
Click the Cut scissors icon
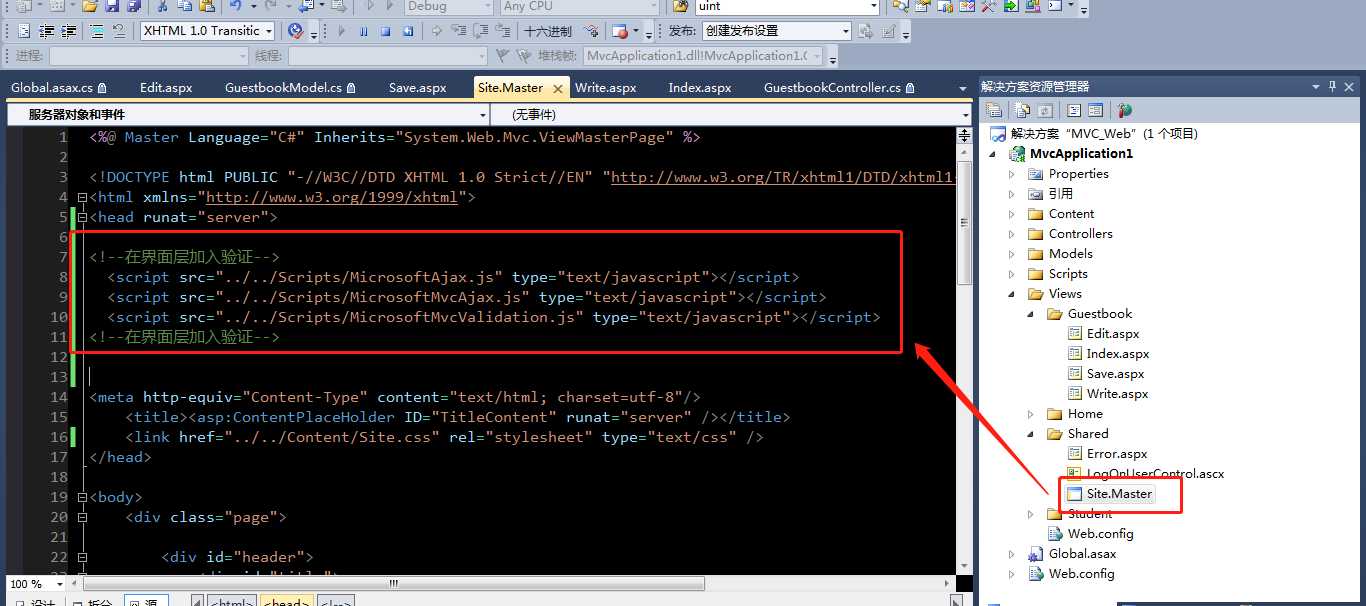162,6
